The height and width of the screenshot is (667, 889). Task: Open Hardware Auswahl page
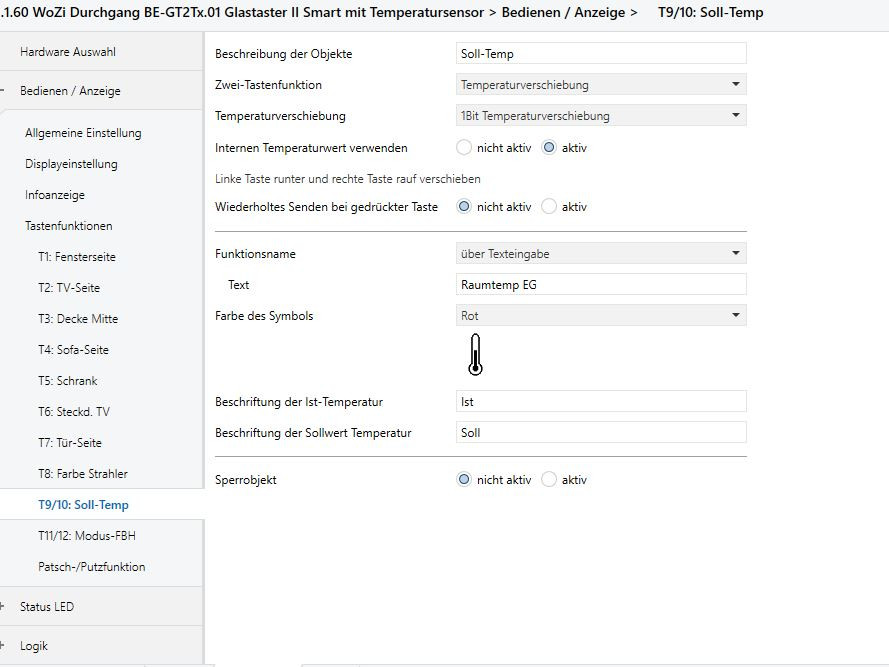tap(60, 51)
